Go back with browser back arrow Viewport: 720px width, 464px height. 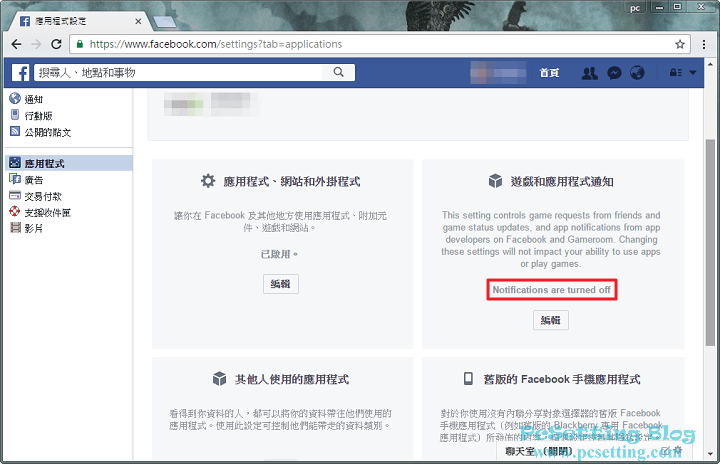14,44
